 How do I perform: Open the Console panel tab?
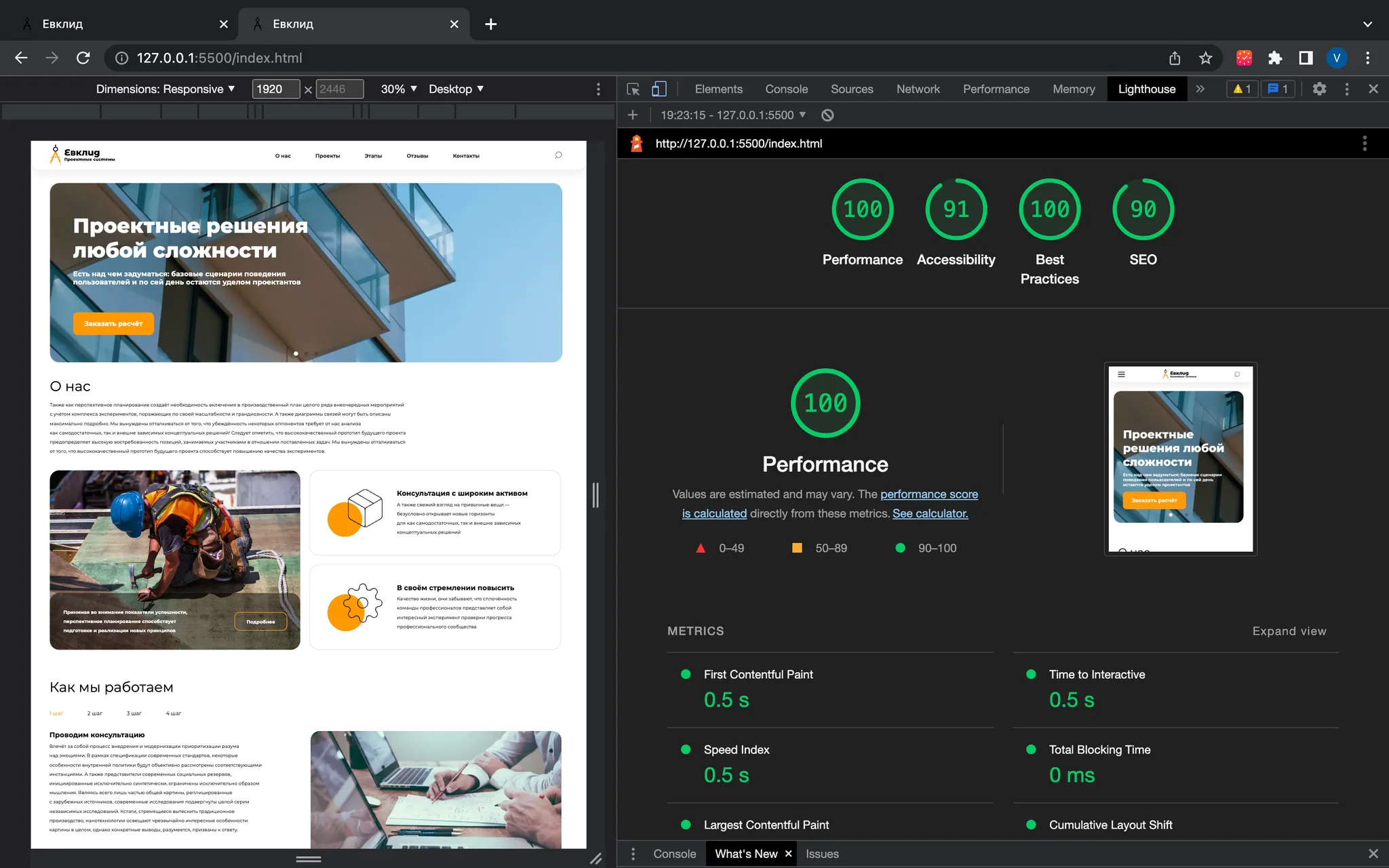coord(786,89)
